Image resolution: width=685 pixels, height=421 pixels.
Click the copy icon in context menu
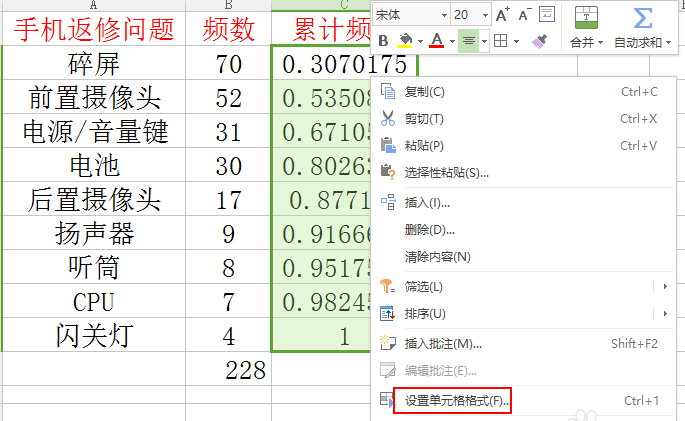pos(387,92)
